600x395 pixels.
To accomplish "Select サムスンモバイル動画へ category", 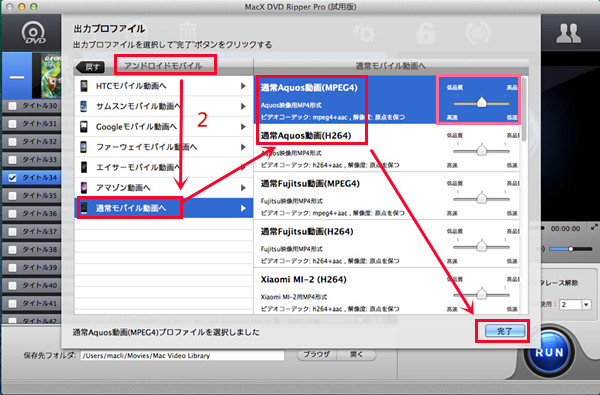I will pos(164,106).
